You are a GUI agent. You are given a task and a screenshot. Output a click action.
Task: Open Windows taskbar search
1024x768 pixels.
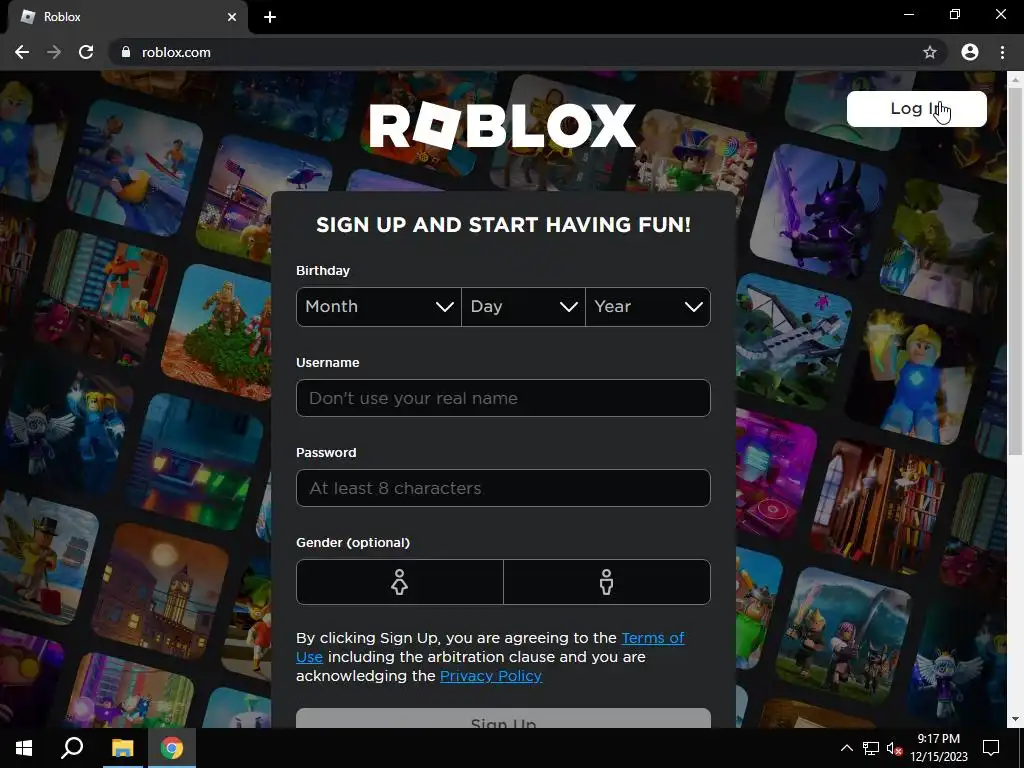[72, 748]
